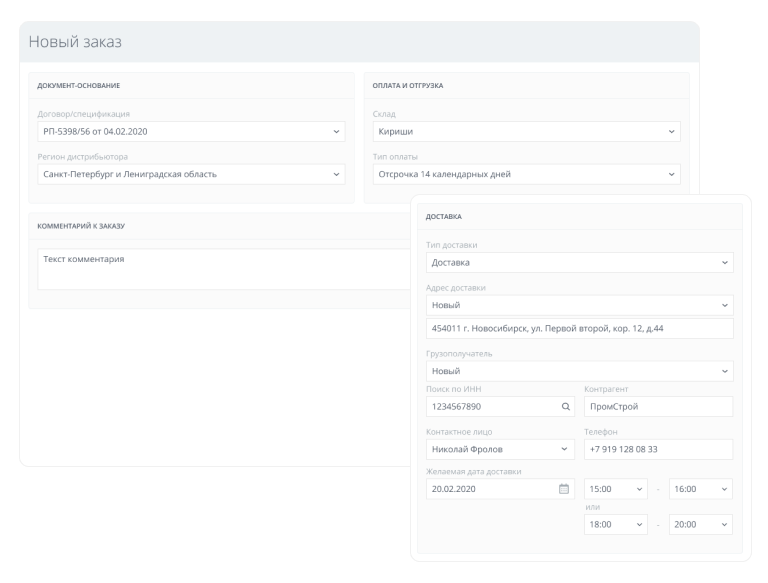Expand the Контактное лицо dropdown
This screenshot has height=583, width=768.
click(500, 449)
